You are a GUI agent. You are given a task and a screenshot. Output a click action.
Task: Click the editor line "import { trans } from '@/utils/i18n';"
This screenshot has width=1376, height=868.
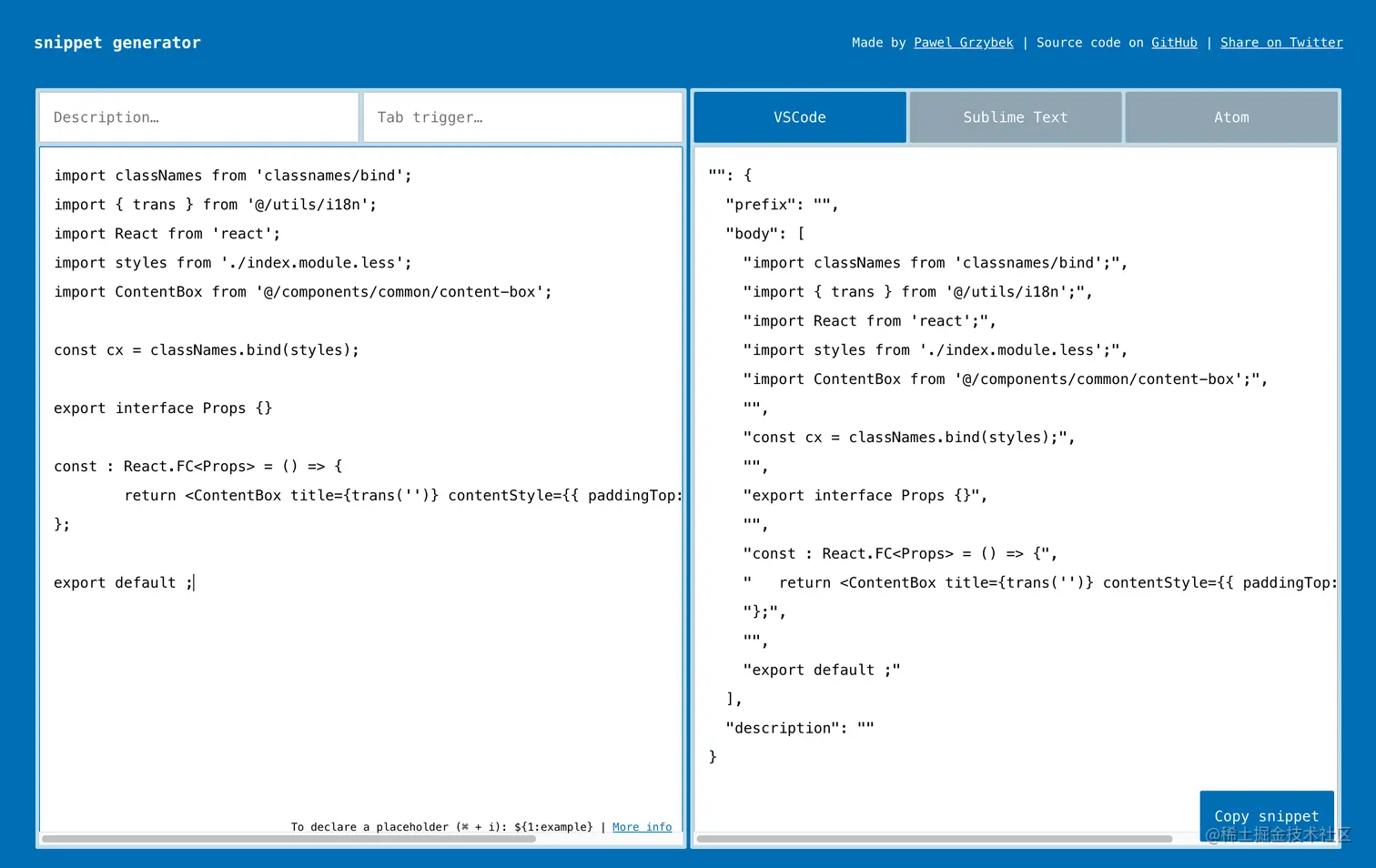[x=216, y=205]
